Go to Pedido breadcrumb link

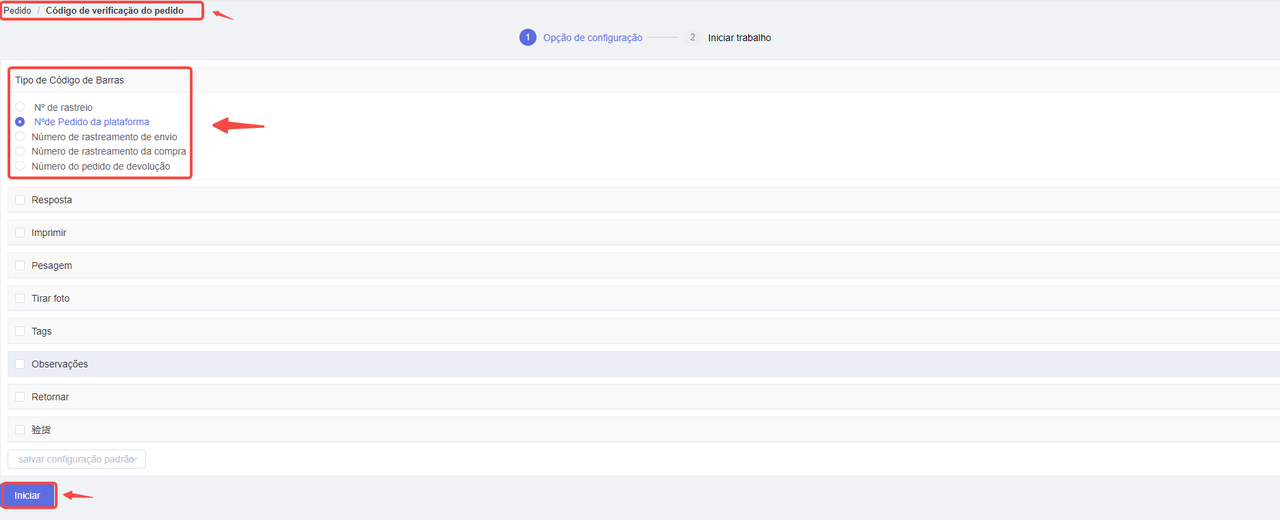click(17, 10)
